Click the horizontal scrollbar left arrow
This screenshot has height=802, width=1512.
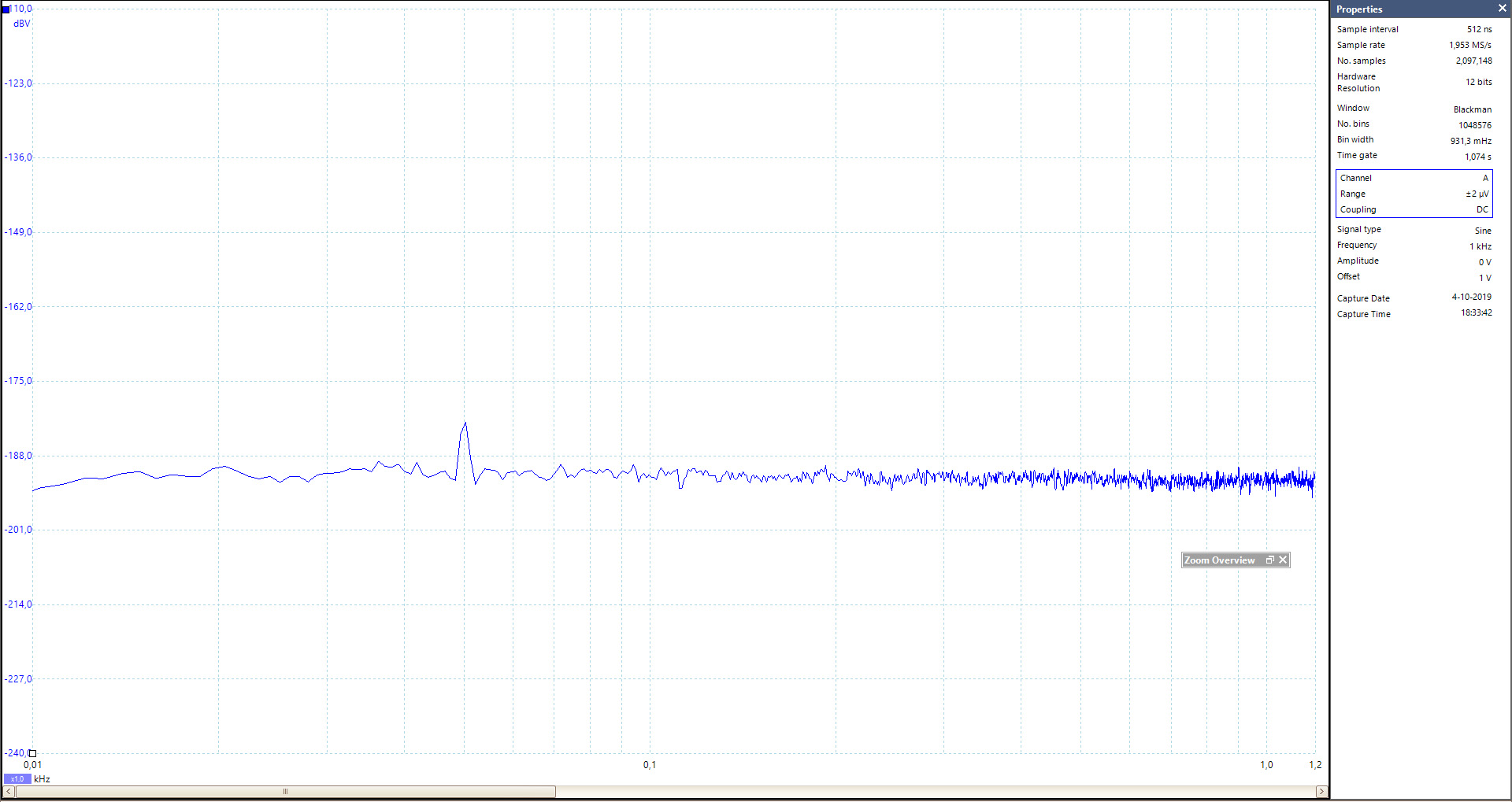9,791
